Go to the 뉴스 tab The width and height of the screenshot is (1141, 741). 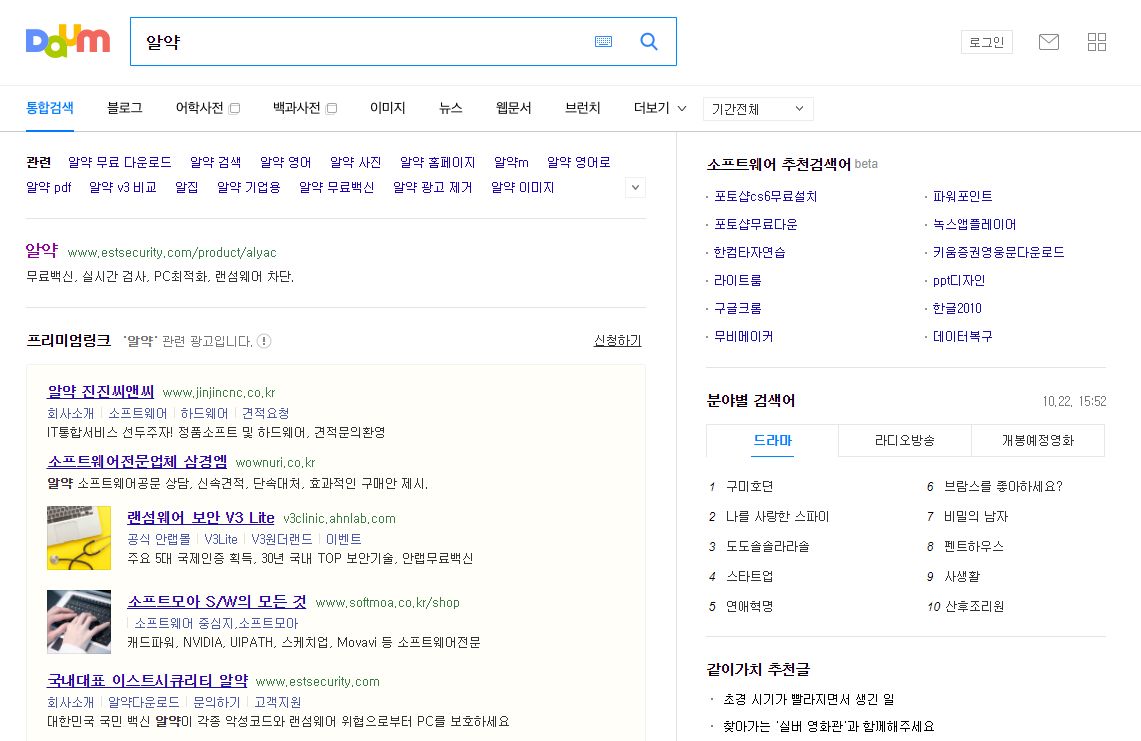click(x=450, y=108)
